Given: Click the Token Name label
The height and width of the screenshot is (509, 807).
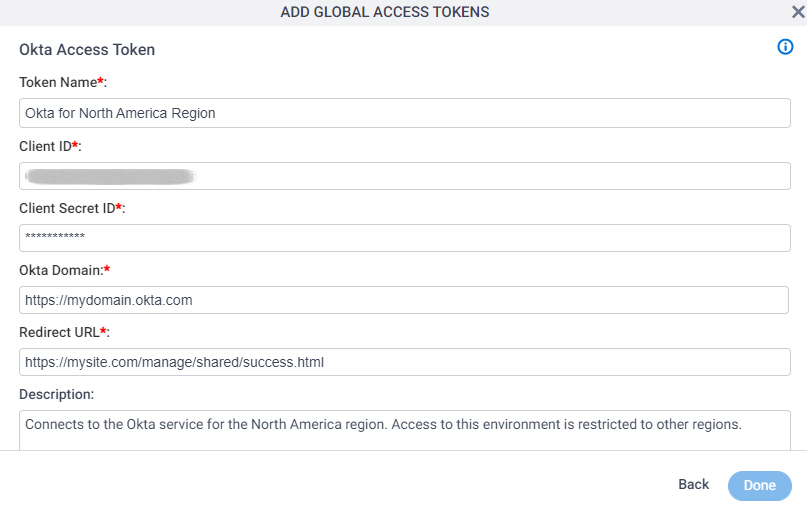Looking at the screenshot, I should [x=63, y=82].
